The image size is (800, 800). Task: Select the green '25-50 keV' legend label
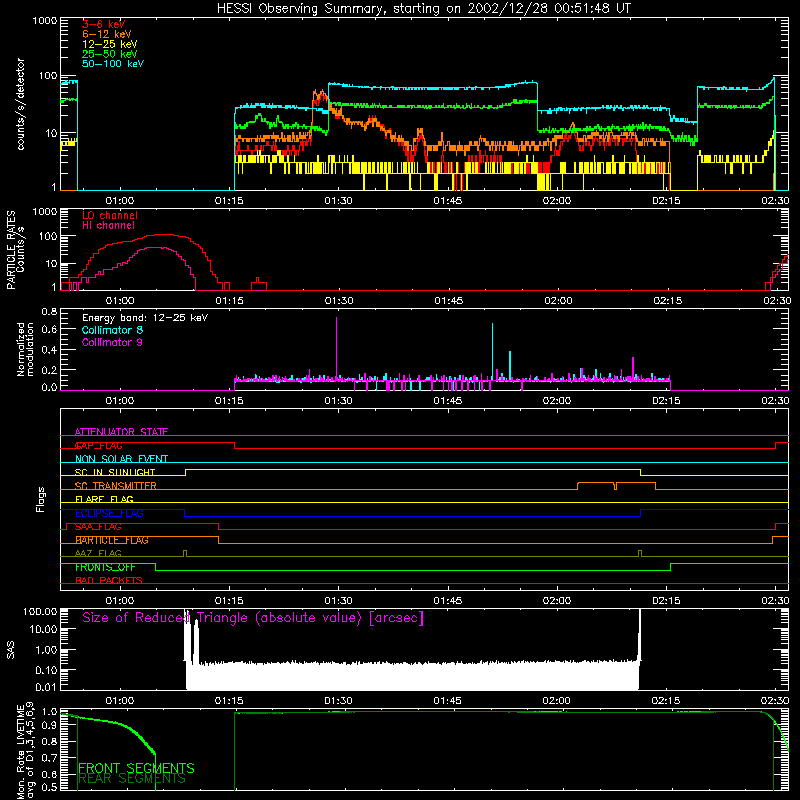tap(110, 54)
